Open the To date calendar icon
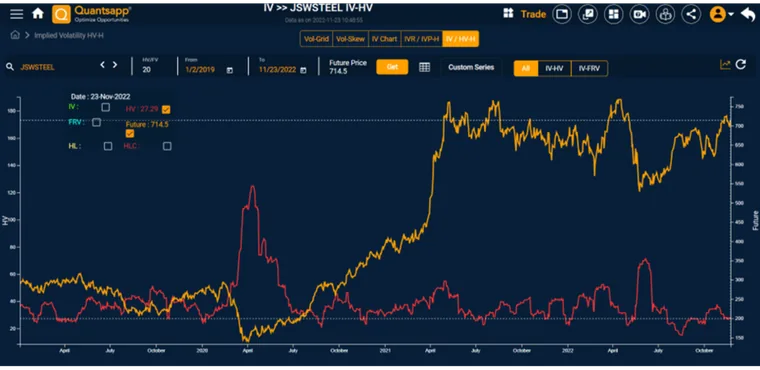 pyautogui.click(x=303, y=70)
